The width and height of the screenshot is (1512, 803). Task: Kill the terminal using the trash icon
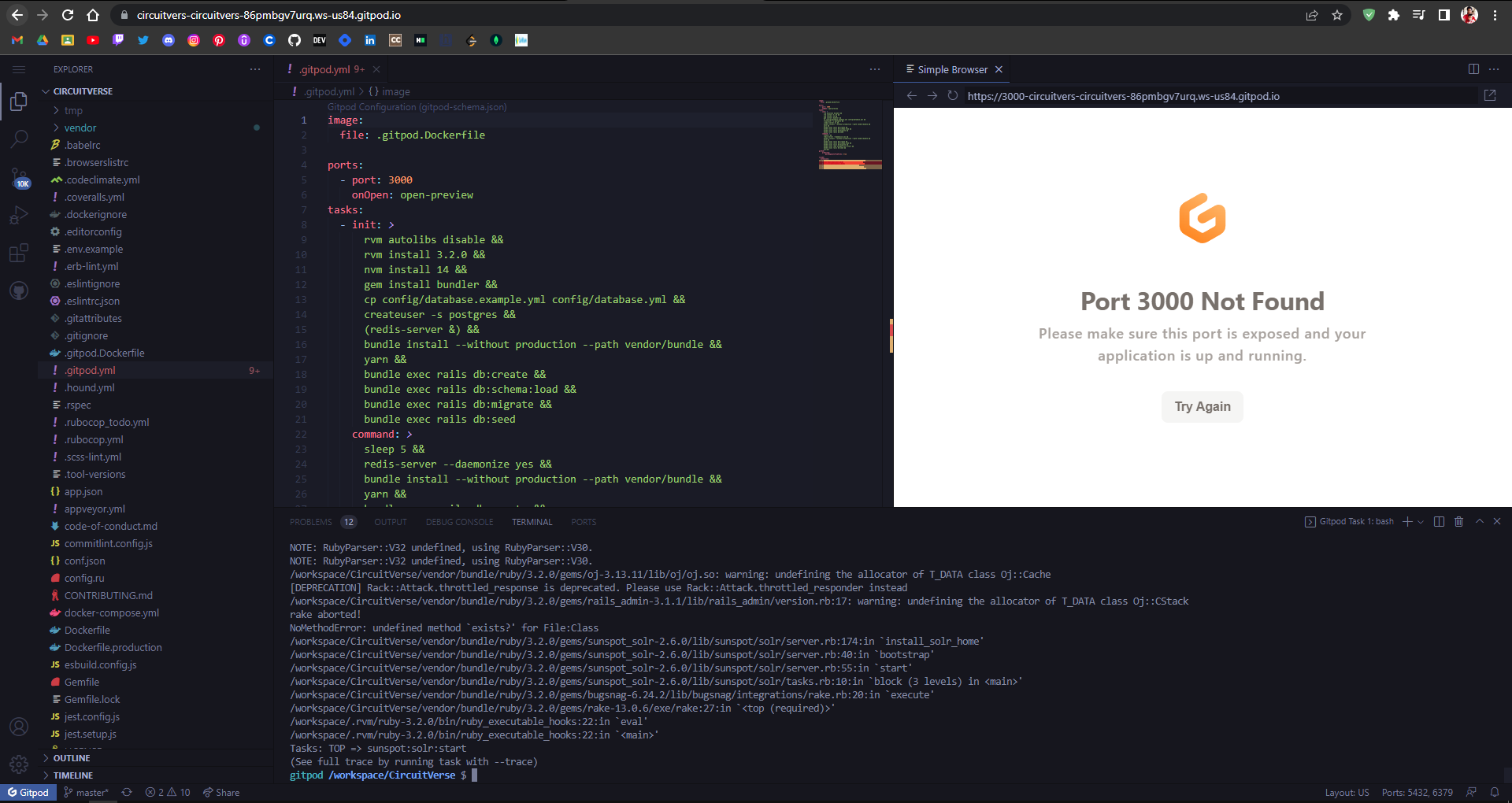(x=1458, y=521)
